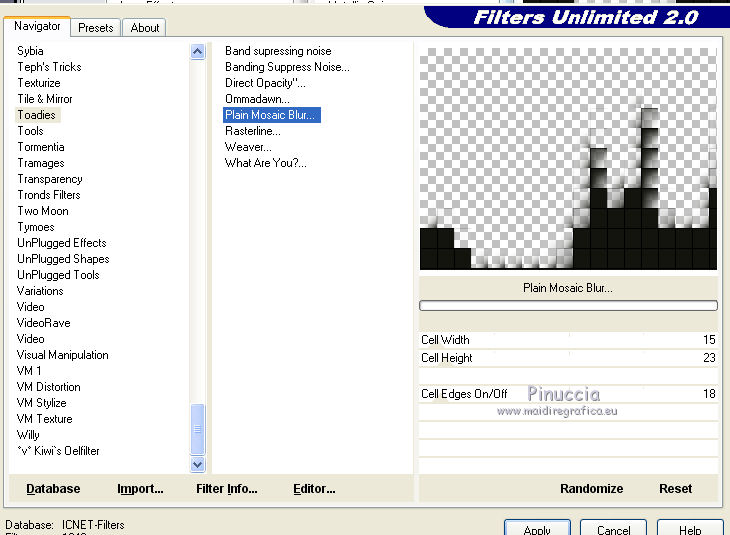Screen dimensions: 730x535
Task: Select the Two Moon category
Action: click(x=43, y=211)
